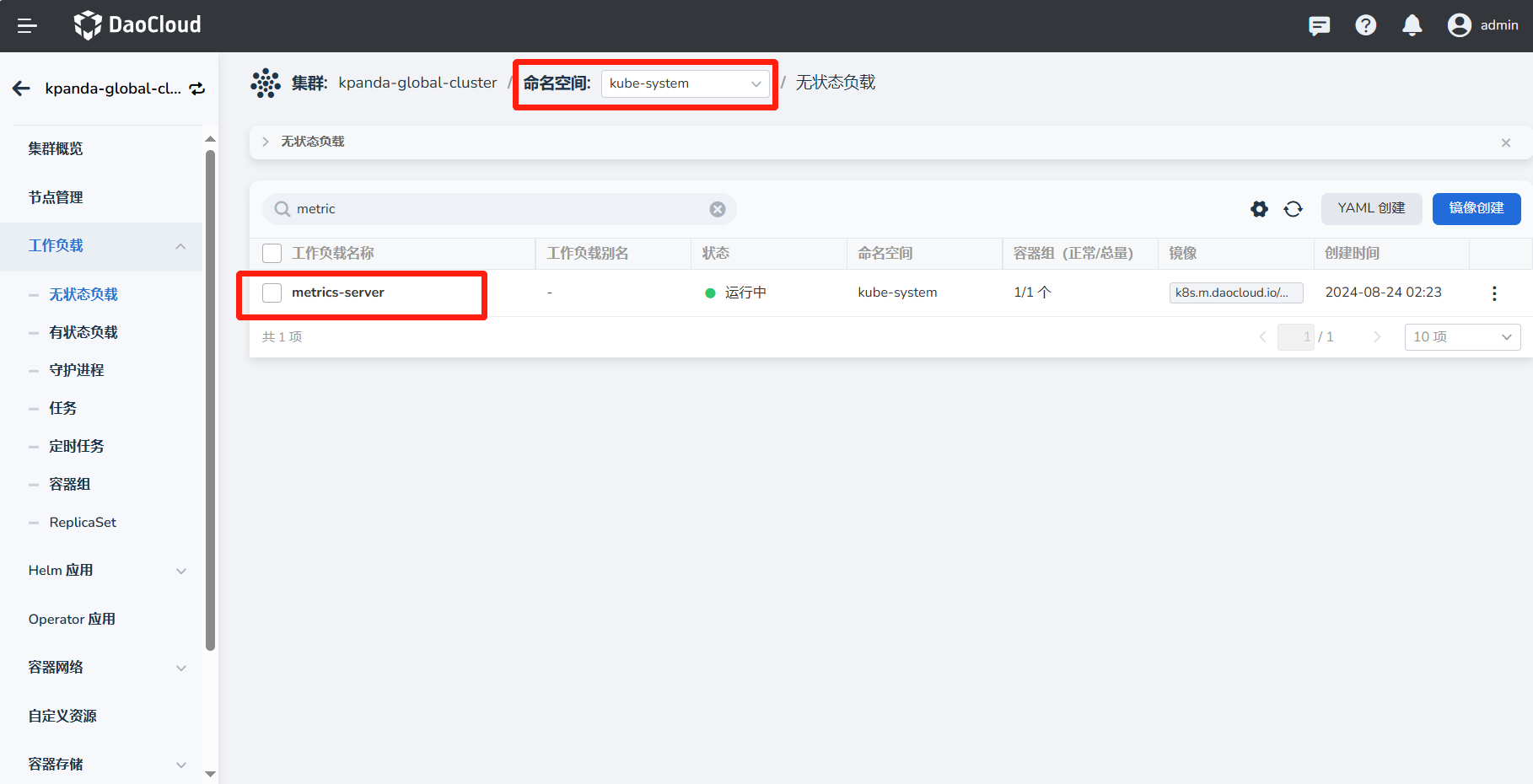Go to 有状态负载 in sidebar
Viewport: 1533px width, 784px height.
pyautogui.click(x=83, y=332)
